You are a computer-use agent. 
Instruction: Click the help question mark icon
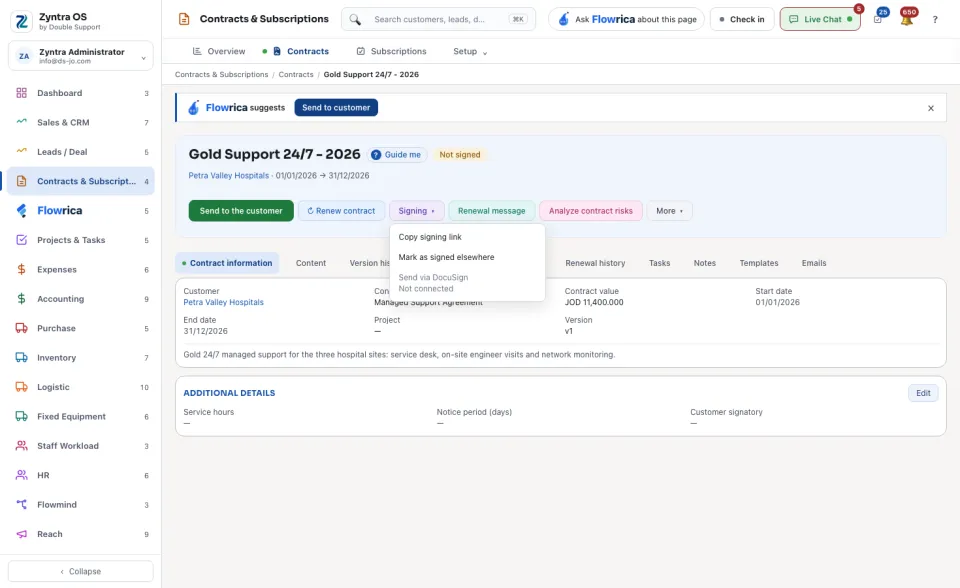pyautogui.click(x=935, y=20)
